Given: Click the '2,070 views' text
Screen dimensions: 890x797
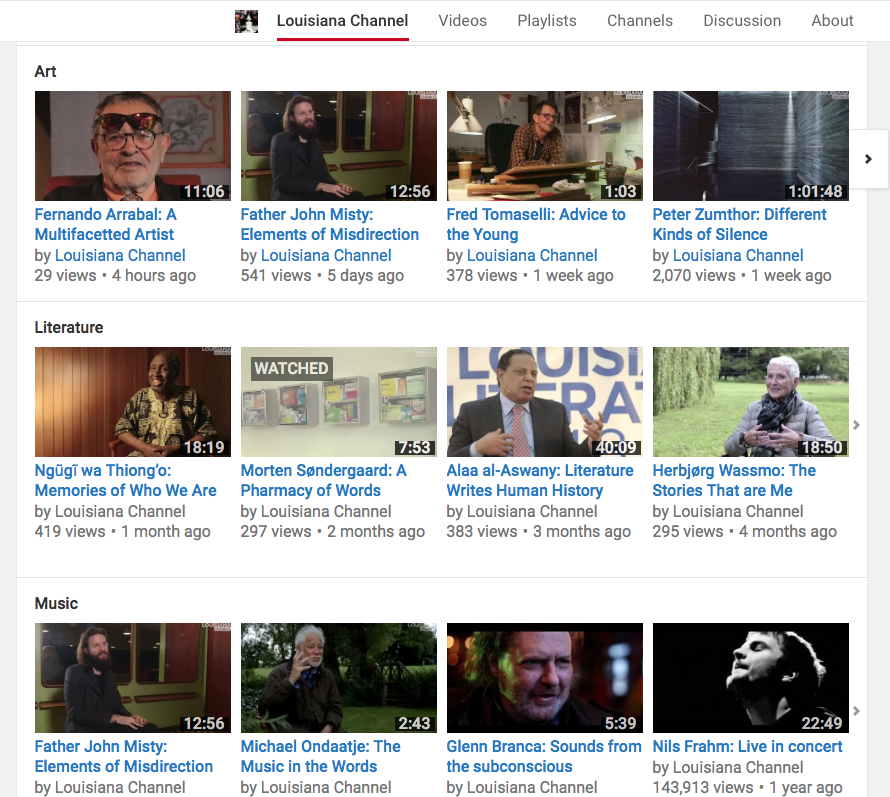Looking at the screenshot, I should click(x=694, y=276).
